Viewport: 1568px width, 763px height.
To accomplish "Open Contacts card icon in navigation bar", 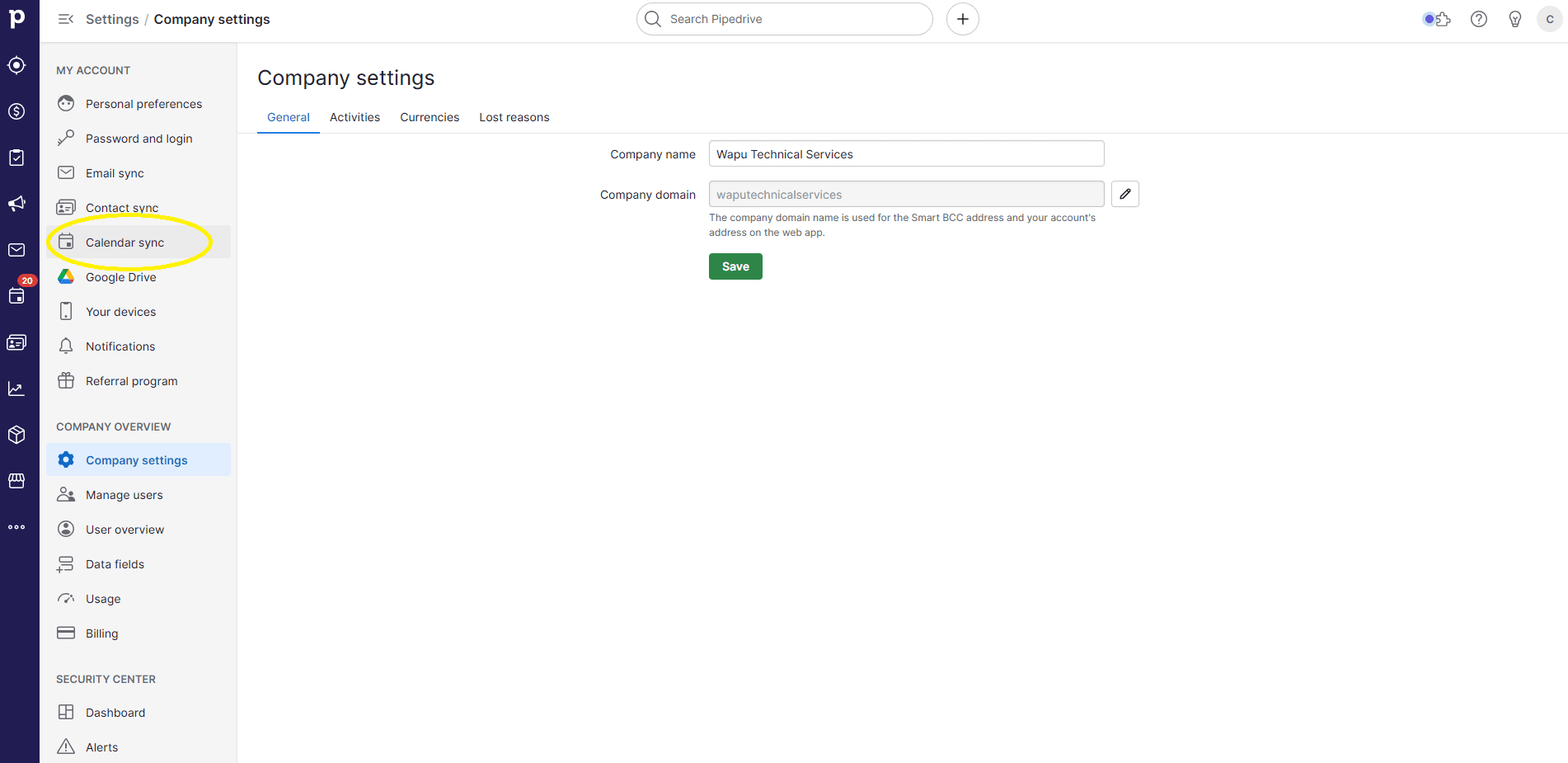I will tap(16, 342).
